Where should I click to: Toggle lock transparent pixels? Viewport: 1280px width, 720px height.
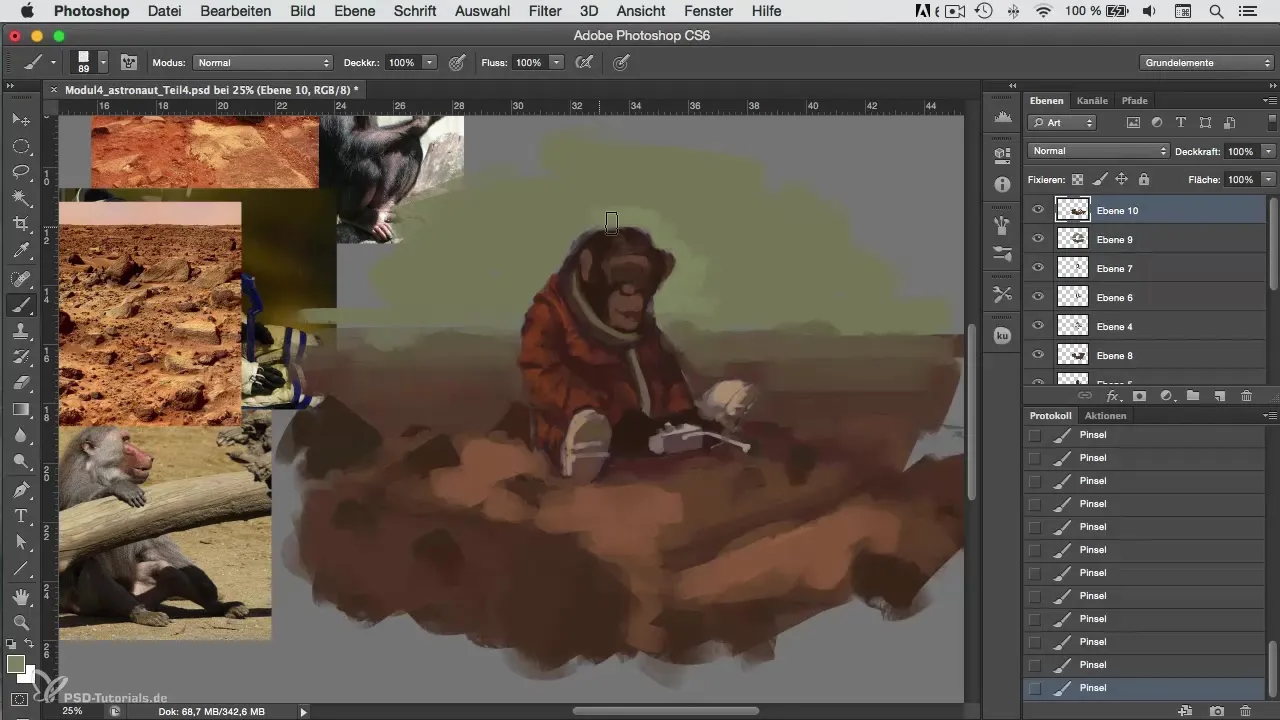(1077, 180)
